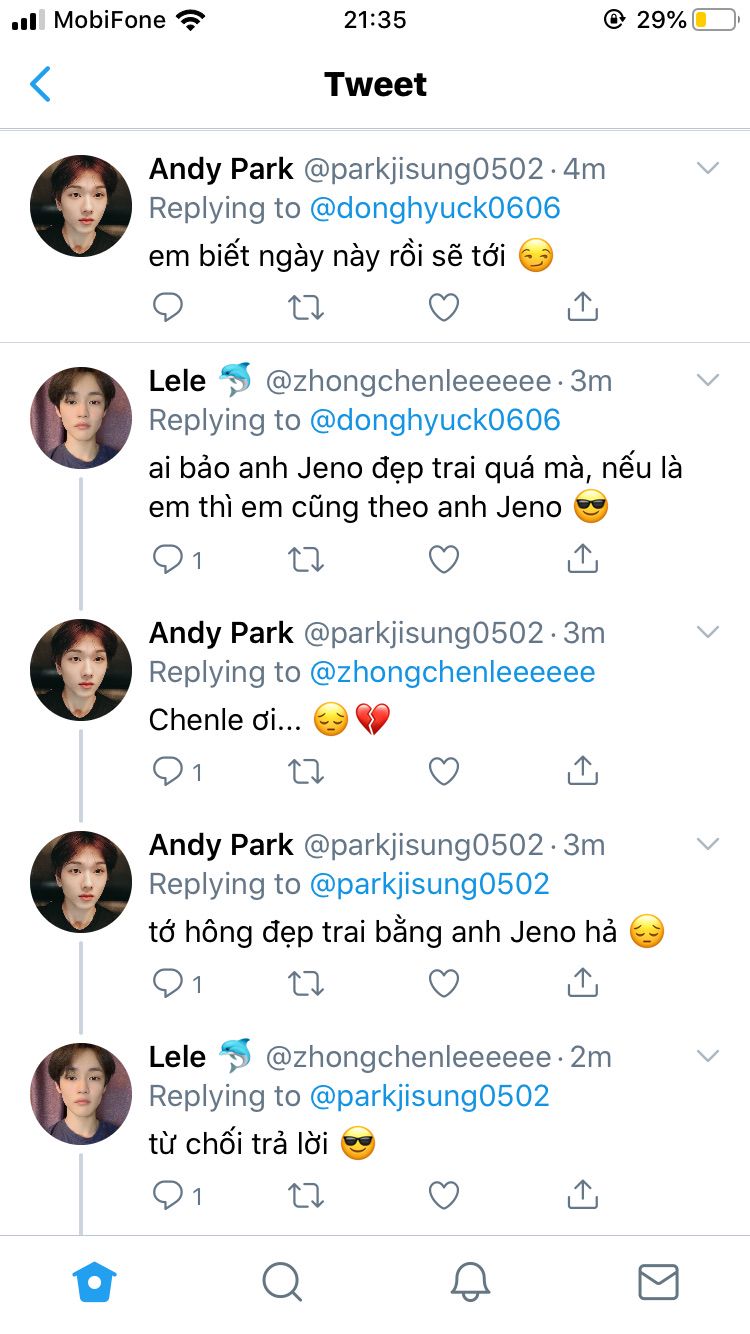Open replies on 'Chenle ơi...' tweet

tap(176, 771)
